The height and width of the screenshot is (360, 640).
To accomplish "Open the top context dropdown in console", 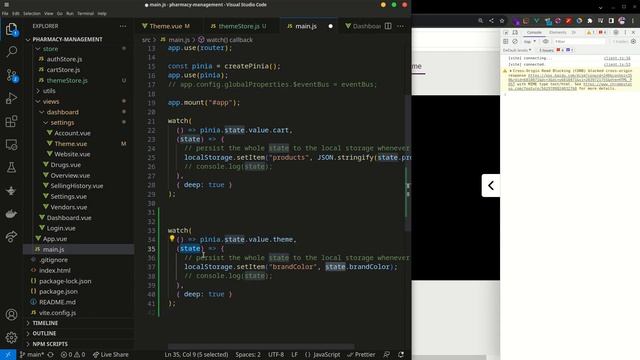I will (x=529, y=42).
